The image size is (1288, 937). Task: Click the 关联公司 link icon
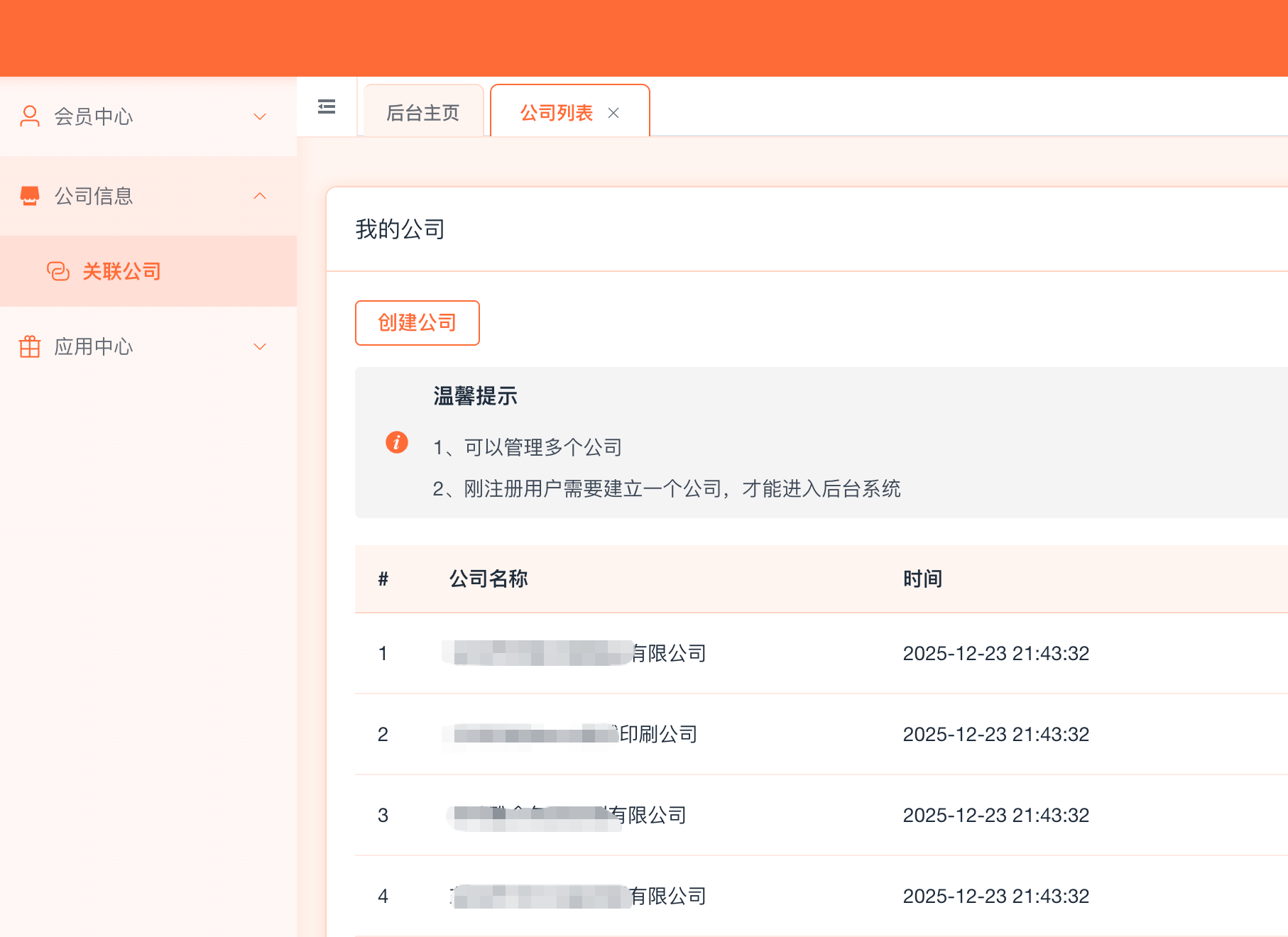click(x=58, y=271)
